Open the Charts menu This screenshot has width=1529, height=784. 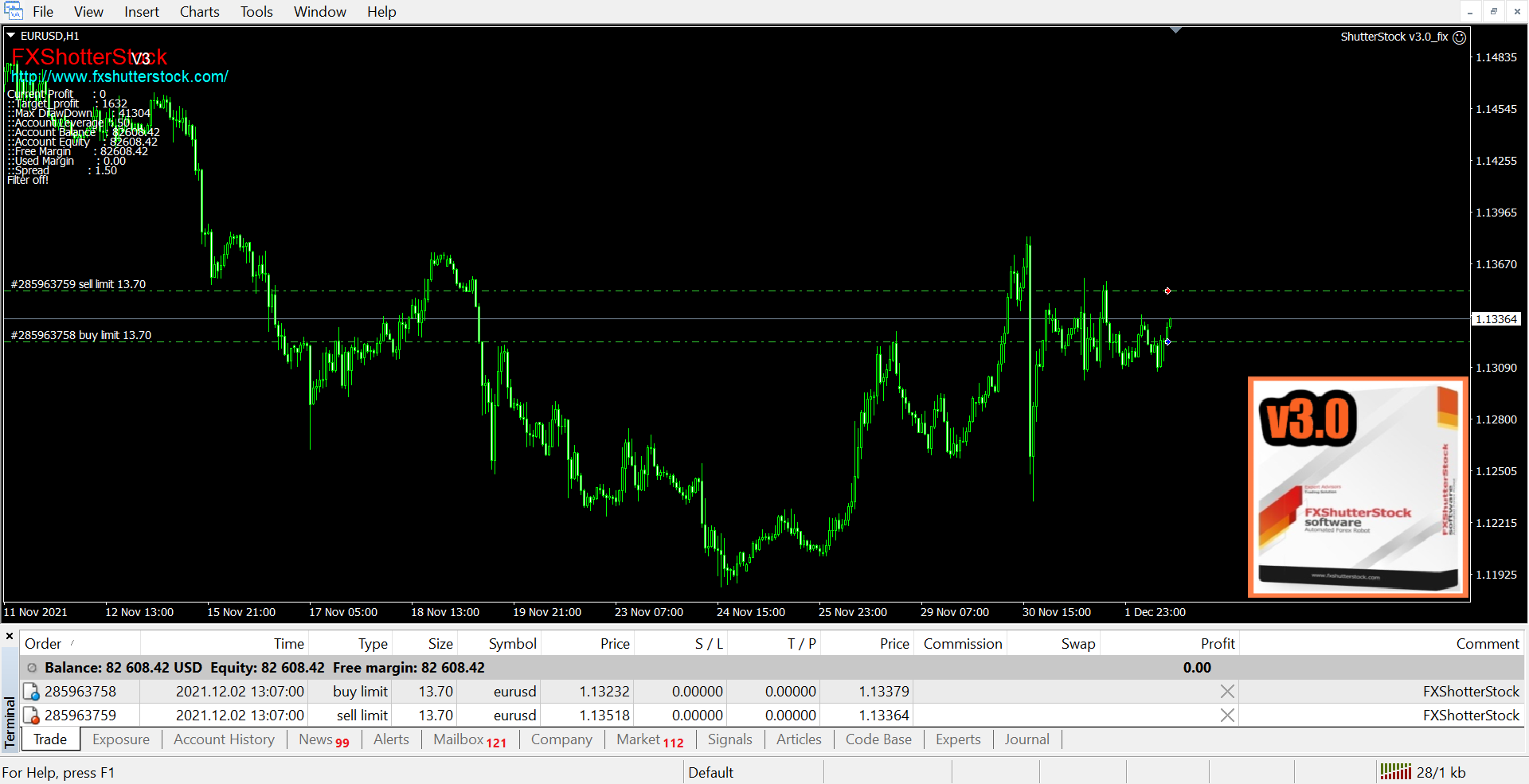[199, 12]
